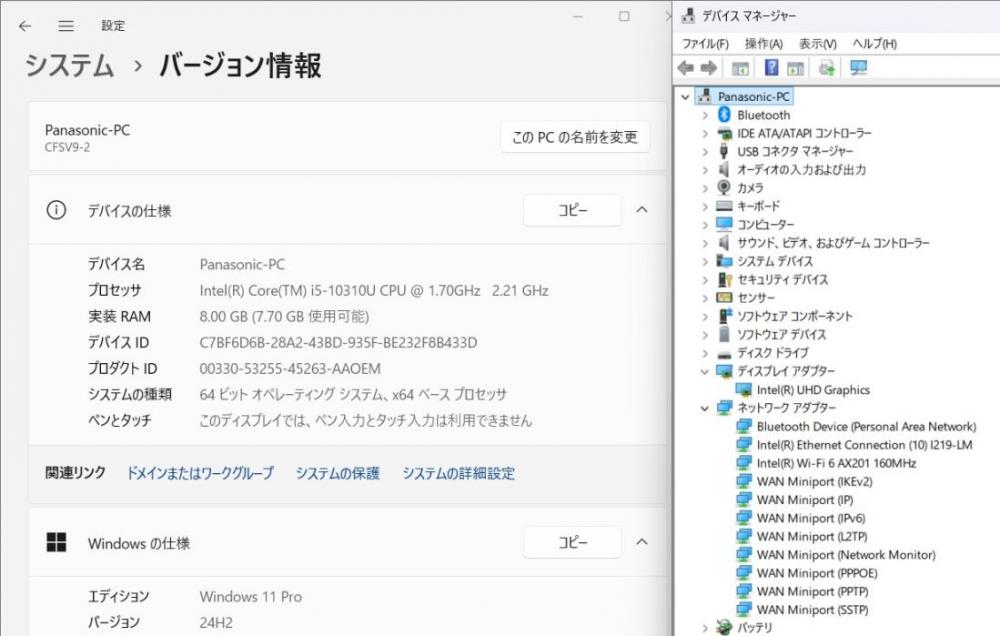Select WAN Miniport (Network Monitor)

tap(846, 555)
